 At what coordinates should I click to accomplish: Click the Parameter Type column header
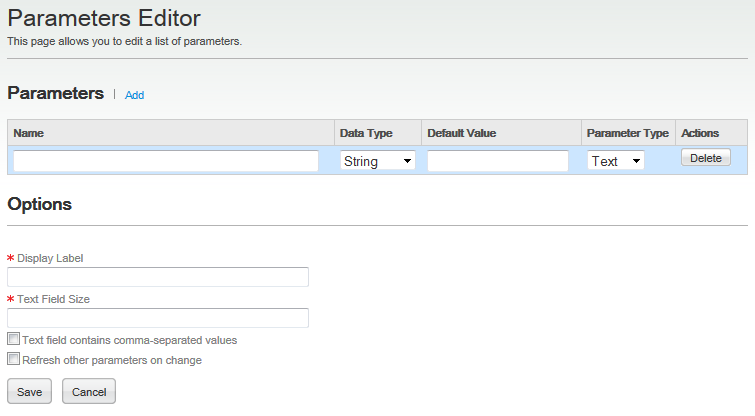click(627, 133)
